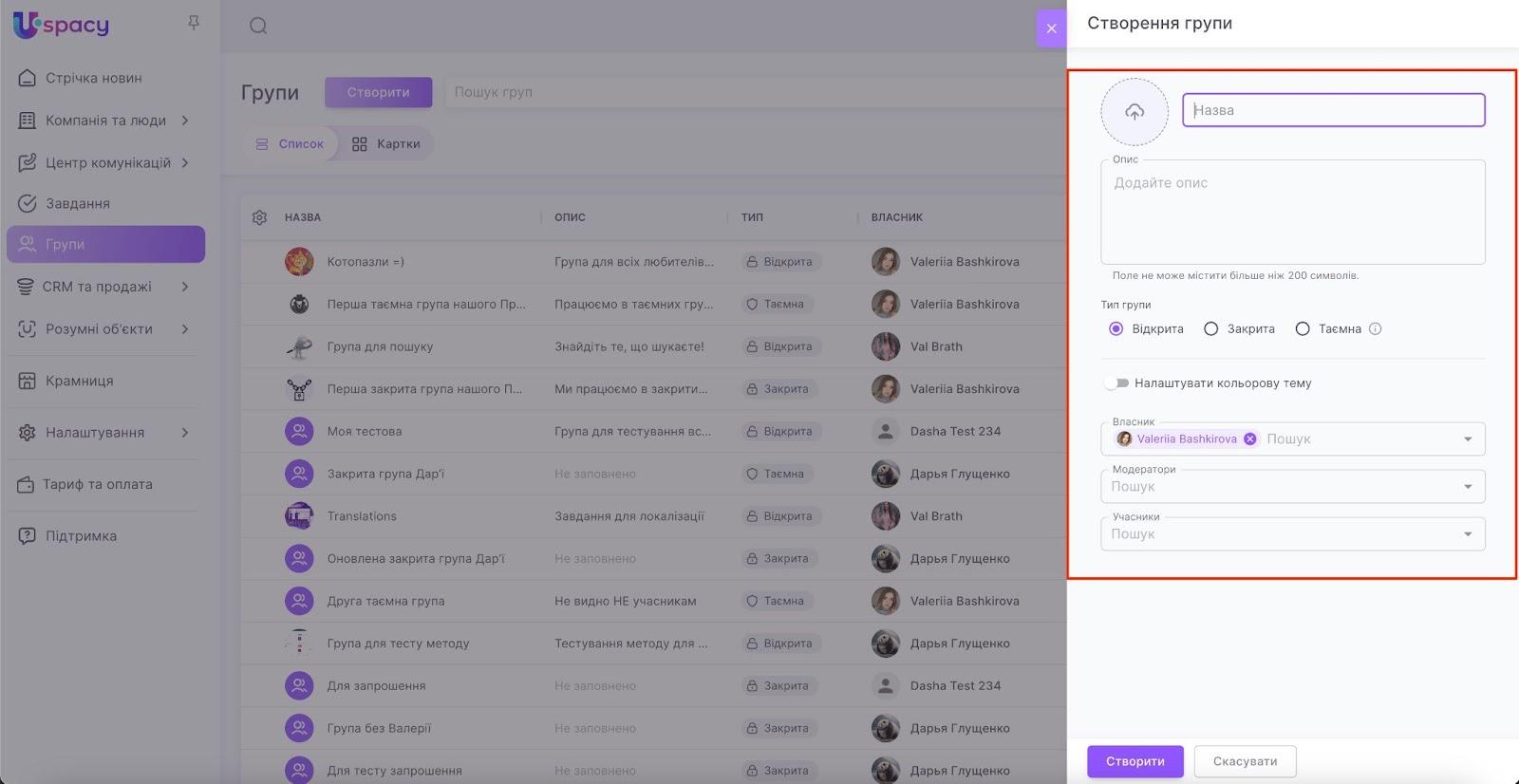This screenshot has width=1519, height=784.
Task: Go to Групи section in sidebar
Action: click(105, 244)
